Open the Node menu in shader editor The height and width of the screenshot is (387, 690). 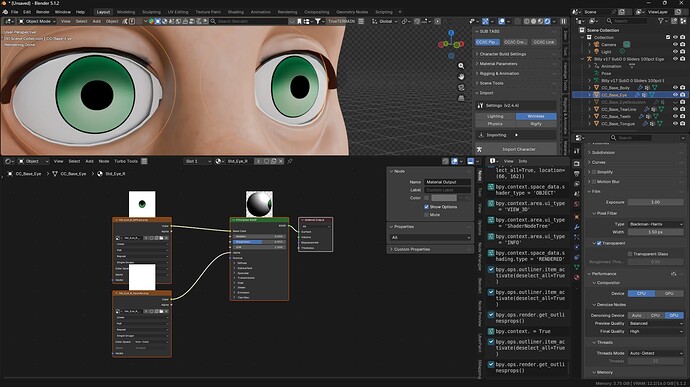104,162
